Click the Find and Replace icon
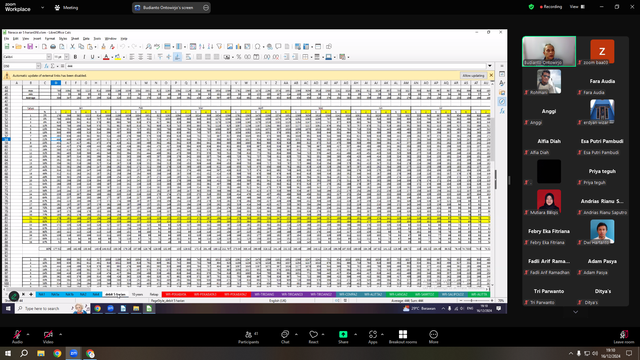This screenshot has height=360, width=640. pyautogui.click(x=149, y=47)
